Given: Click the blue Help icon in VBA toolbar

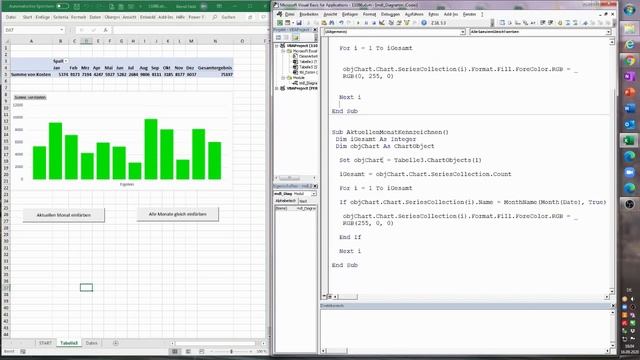Looking at the screenshot, I should point(424,23).
